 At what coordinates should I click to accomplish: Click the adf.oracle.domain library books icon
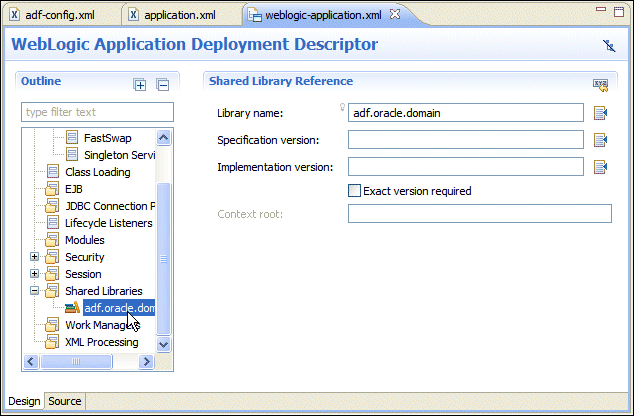[72, 308]
